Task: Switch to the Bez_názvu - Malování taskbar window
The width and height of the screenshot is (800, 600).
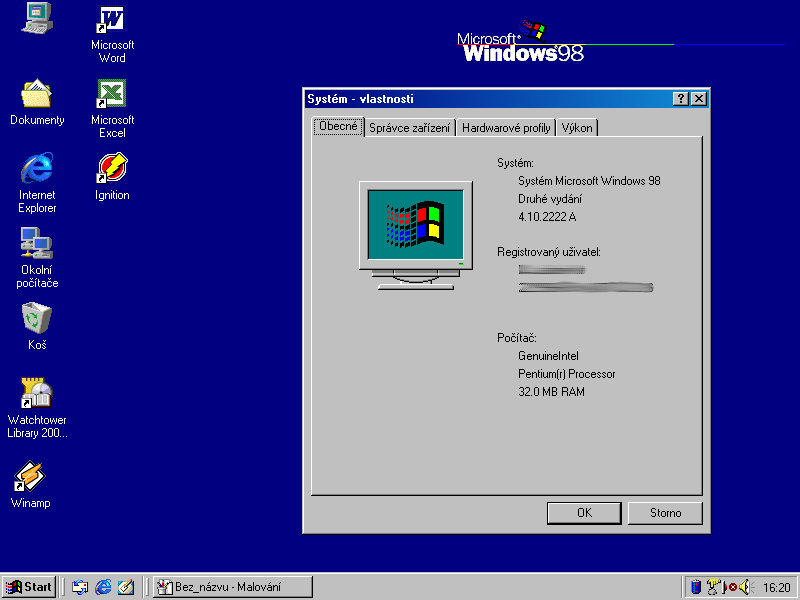Action: [233, 587]
